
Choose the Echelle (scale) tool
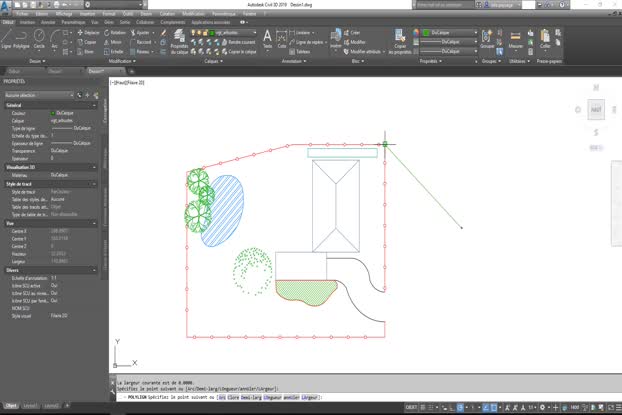[x=113, y=52]
